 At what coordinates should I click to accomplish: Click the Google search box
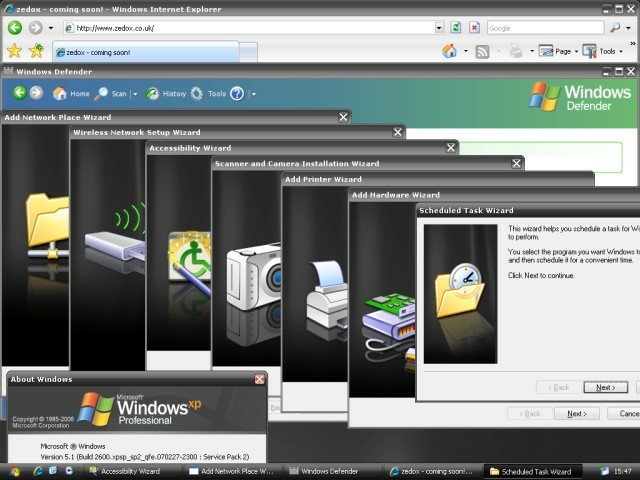[x=545, y=28]
